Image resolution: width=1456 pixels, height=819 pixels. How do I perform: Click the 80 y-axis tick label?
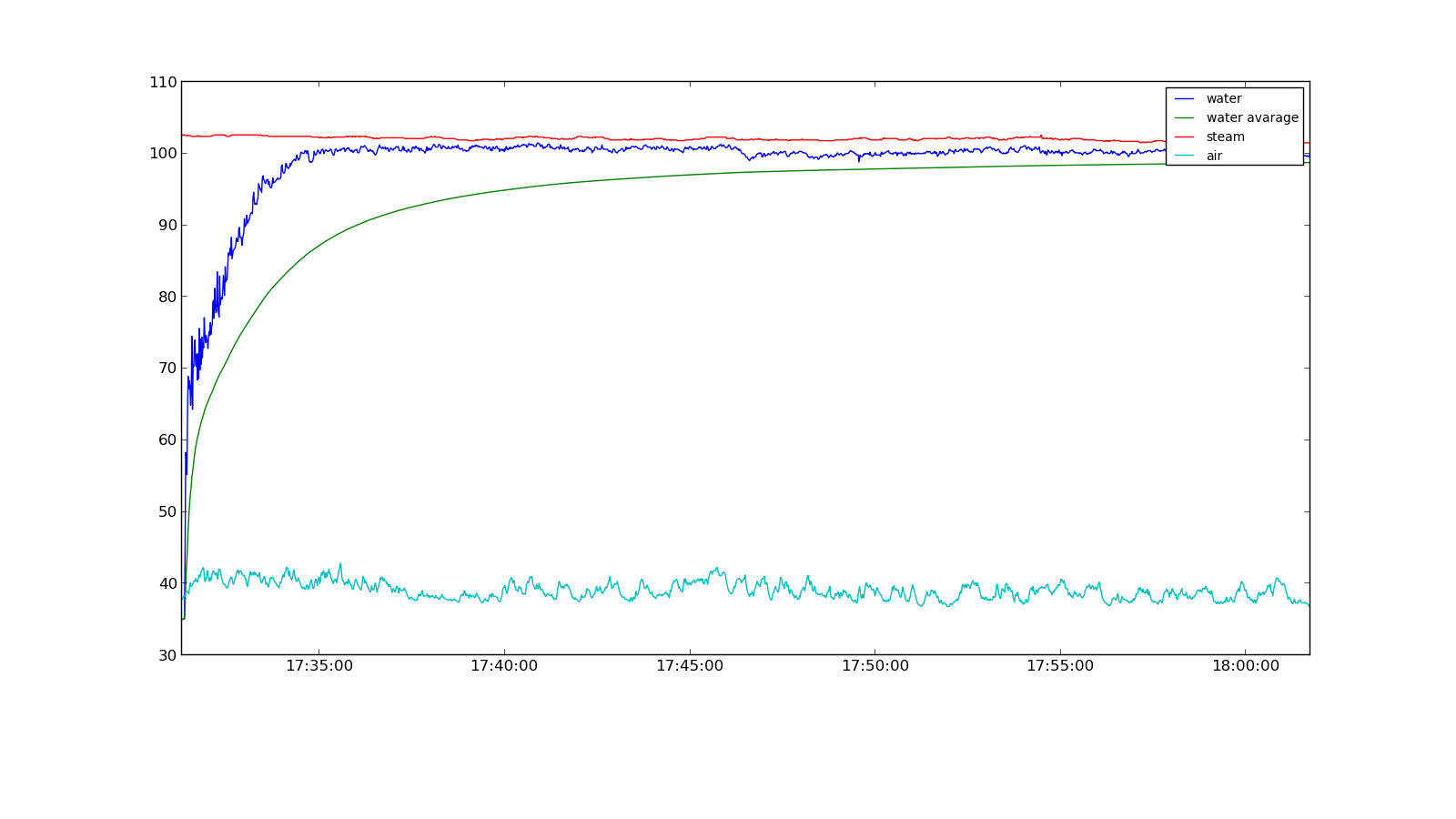coord(167,297)
